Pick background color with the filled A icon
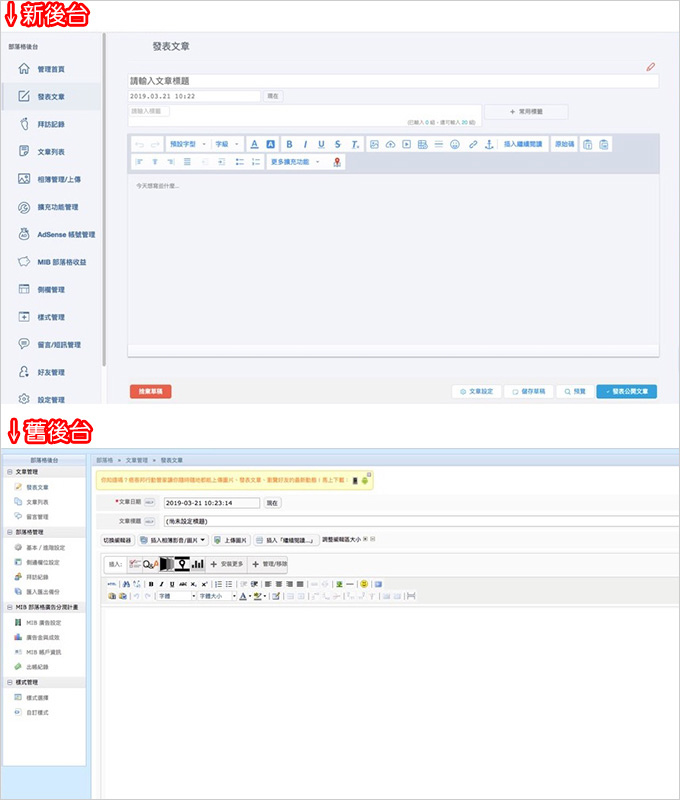680x800 pixels. click(x=271, y=144)
